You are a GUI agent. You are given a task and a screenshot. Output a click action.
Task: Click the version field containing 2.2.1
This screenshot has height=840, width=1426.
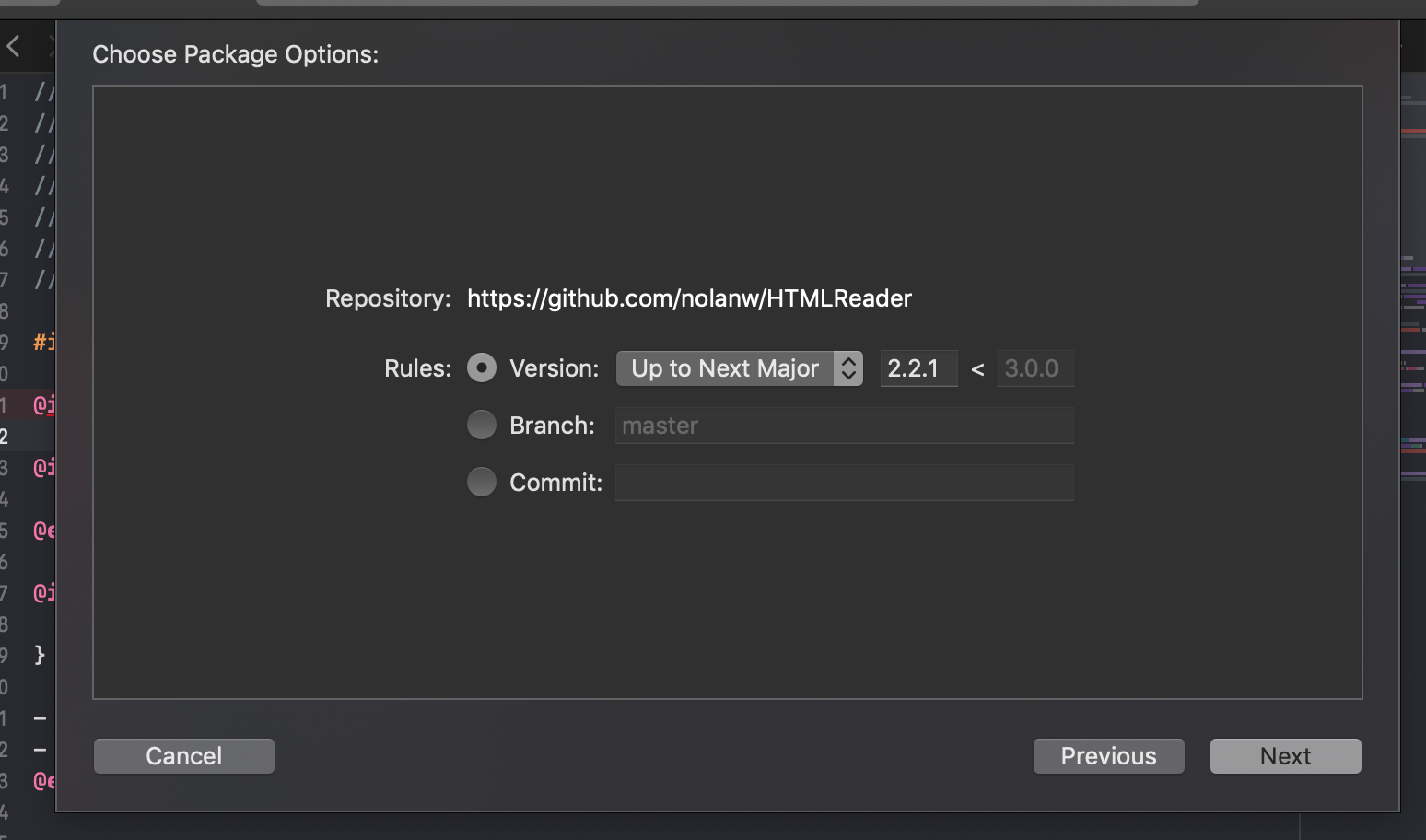(x=918, y=367)
